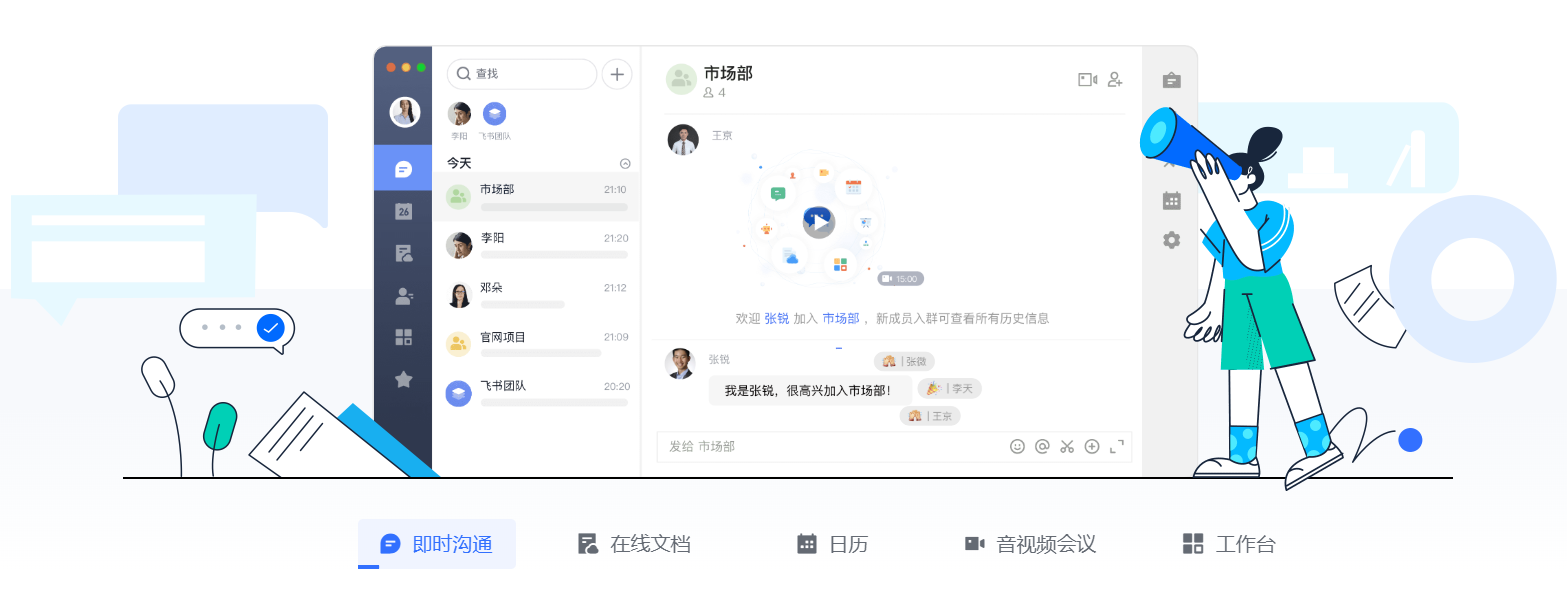Switch to the 音视频会议 tab

1030,544
